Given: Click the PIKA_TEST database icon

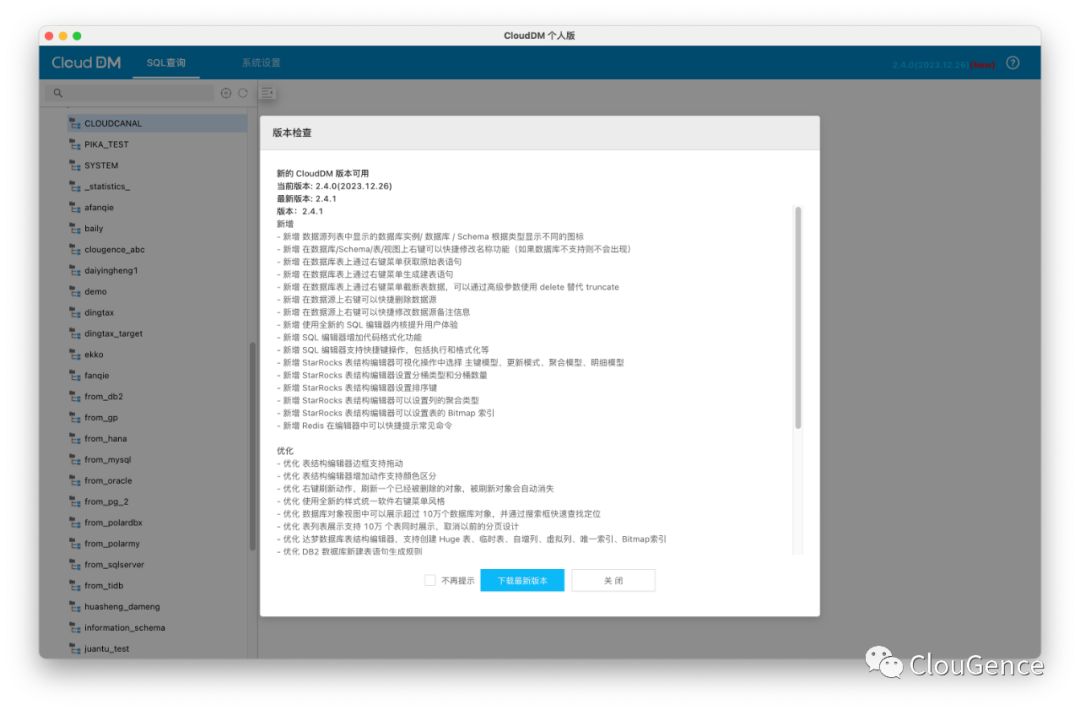Looking at the screenshot, I should pos(75,145).
